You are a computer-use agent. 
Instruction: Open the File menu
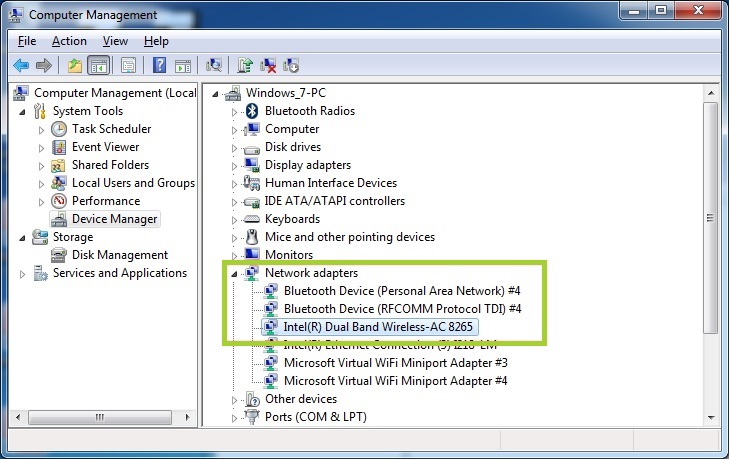coord(27,41)
